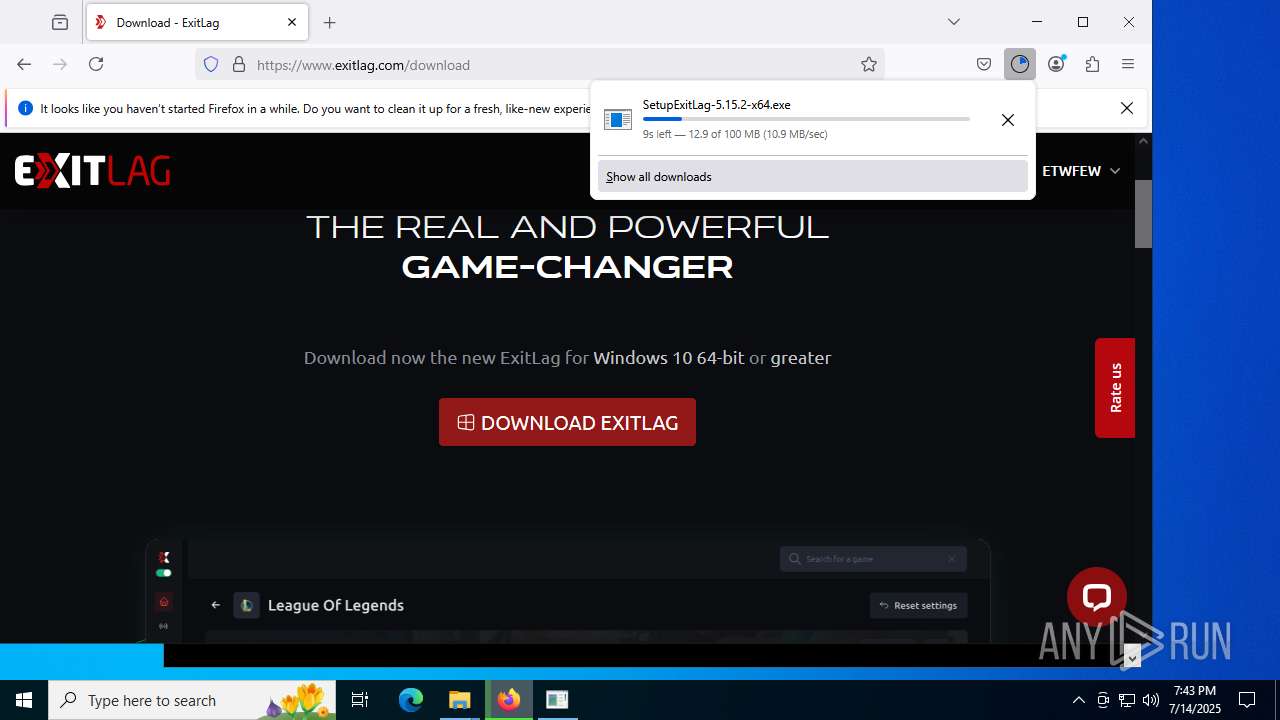This screenshot has height=720, width=1280.
Task: Click the download progress bar
Action: 806,119
